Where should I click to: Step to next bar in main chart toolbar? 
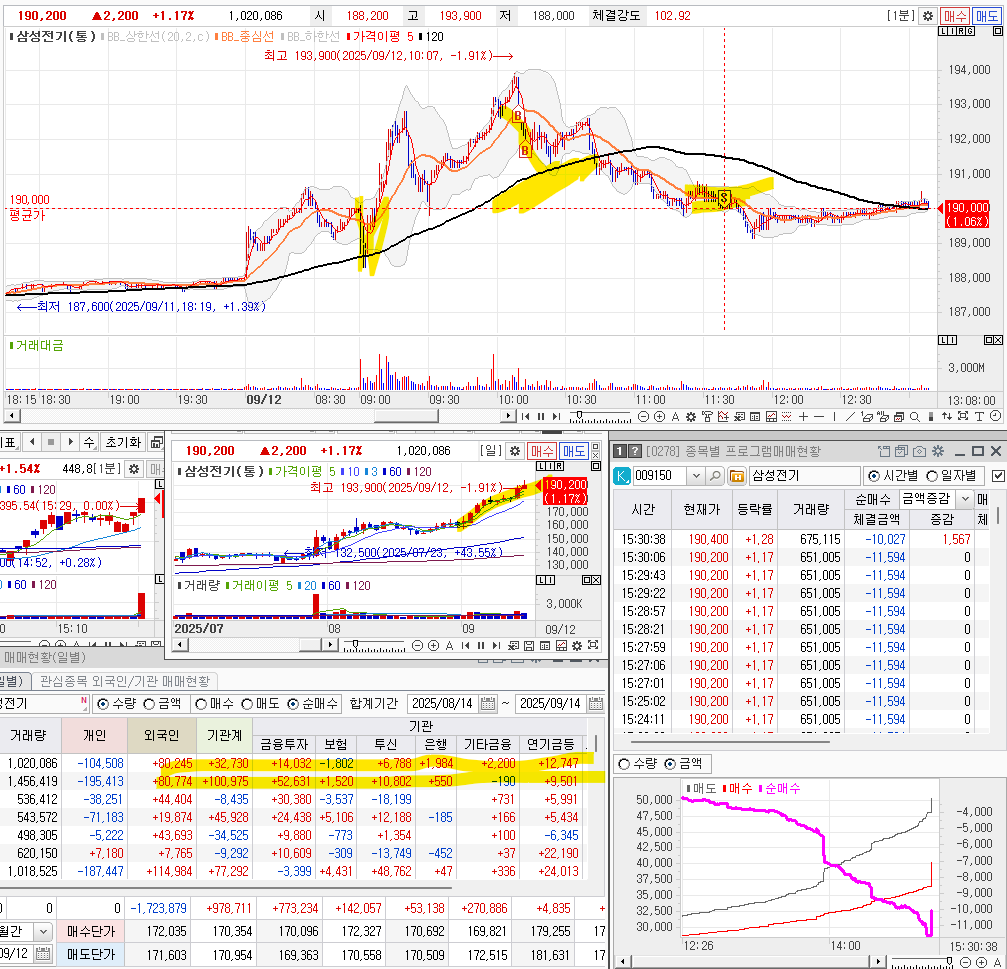click(556, 417)
